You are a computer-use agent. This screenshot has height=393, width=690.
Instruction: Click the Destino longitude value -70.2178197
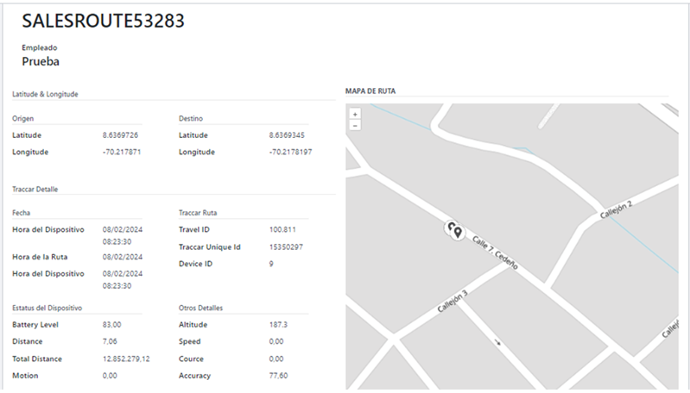[290, 152]
